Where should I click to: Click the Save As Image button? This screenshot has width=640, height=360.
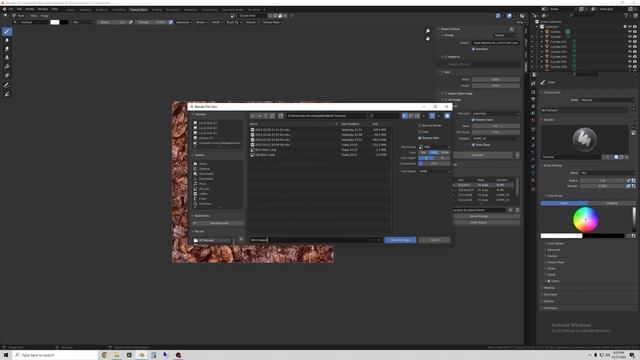coord(400,240)
